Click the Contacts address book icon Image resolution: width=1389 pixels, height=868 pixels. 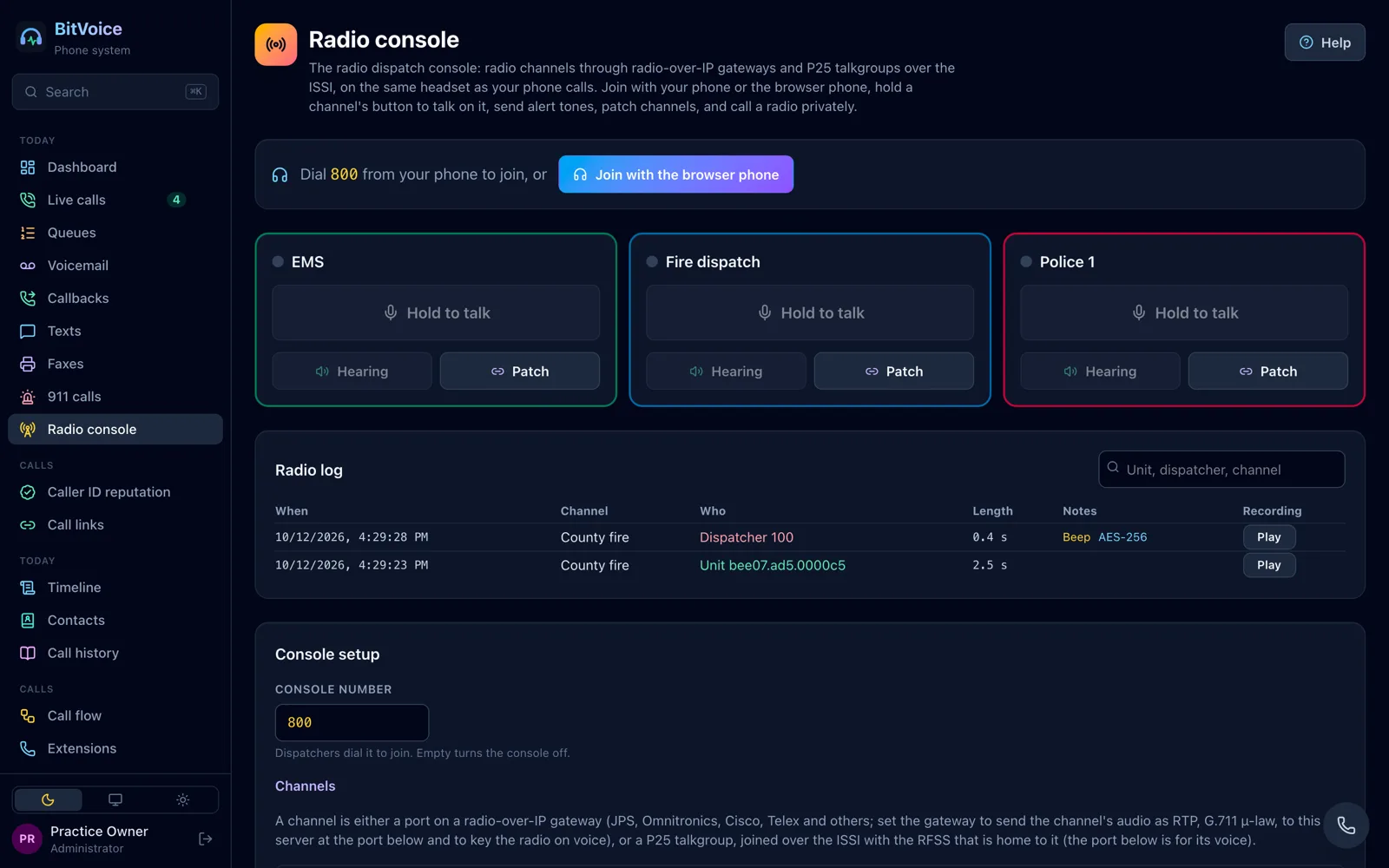(28, 621)
